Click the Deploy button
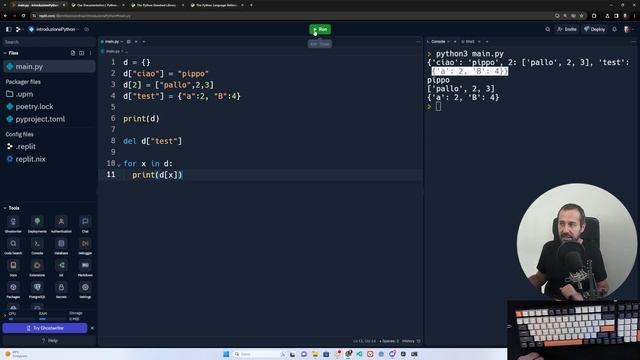The height and width of the screenshot is (360, 640). click(x=595, y=29)
